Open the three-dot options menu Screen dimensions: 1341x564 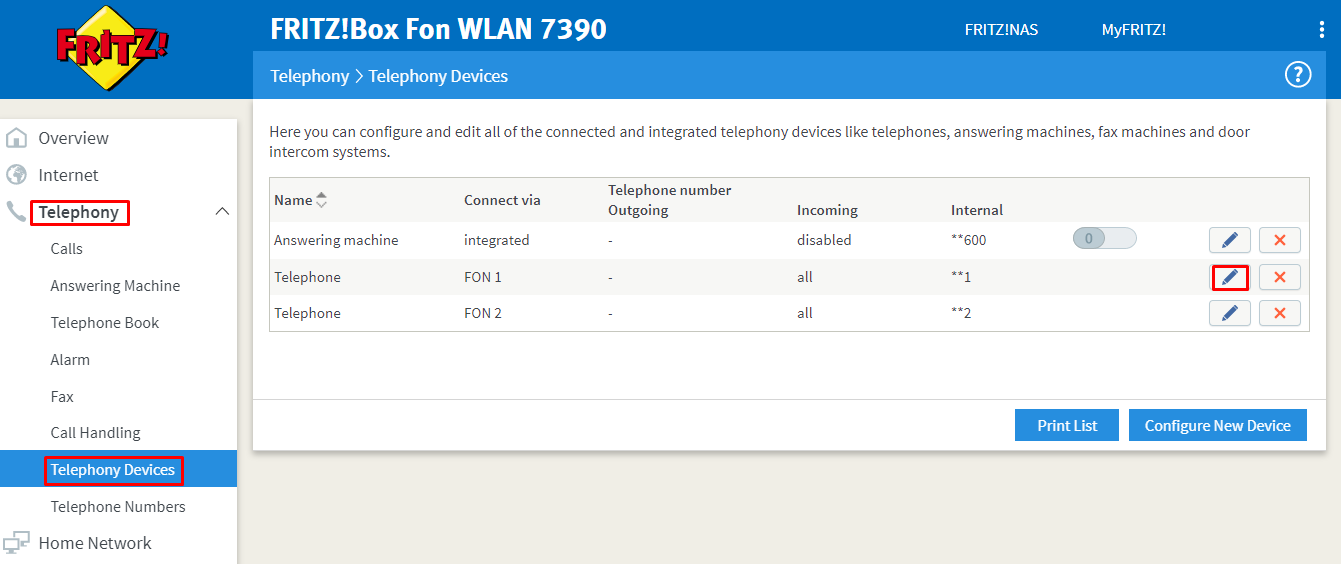point(1321,30)
